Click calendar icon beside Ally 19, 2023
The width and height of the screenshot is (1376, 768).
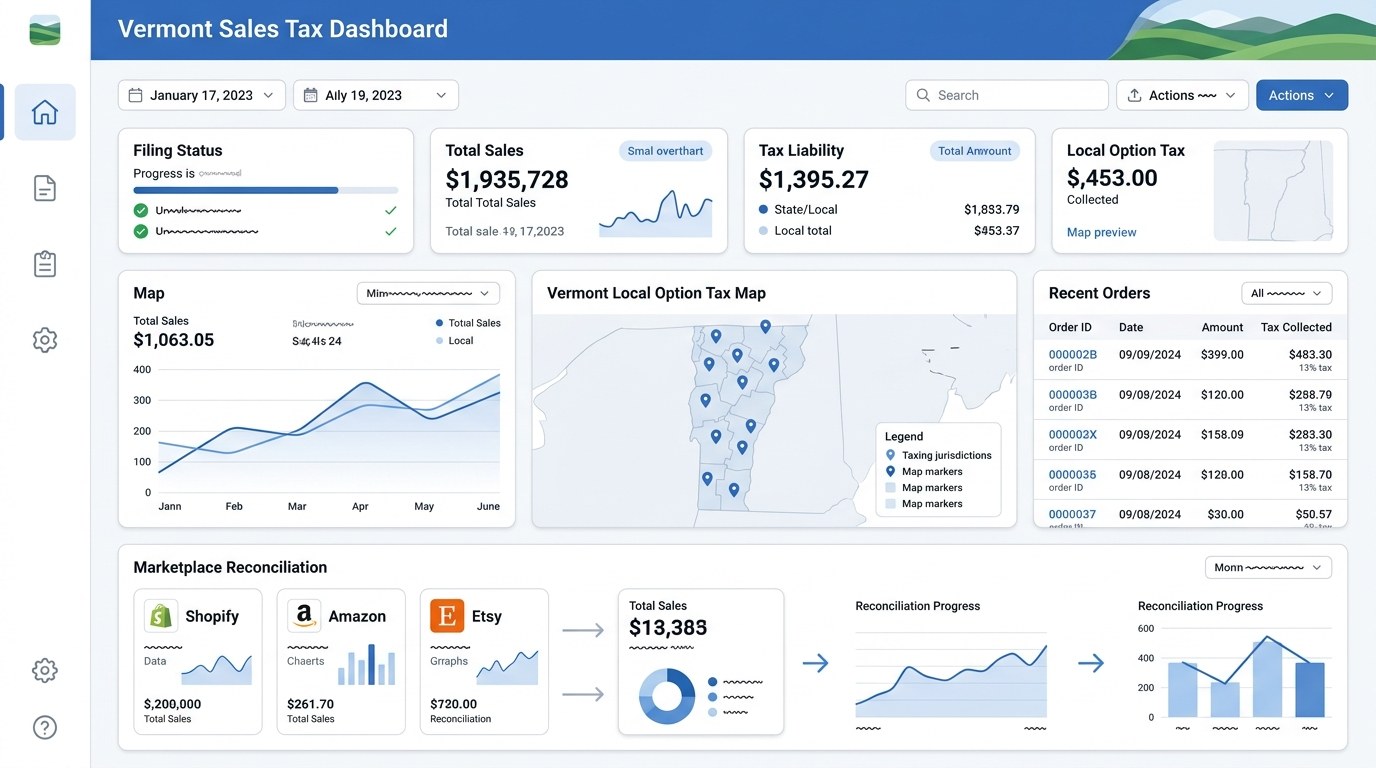[310, 95]
